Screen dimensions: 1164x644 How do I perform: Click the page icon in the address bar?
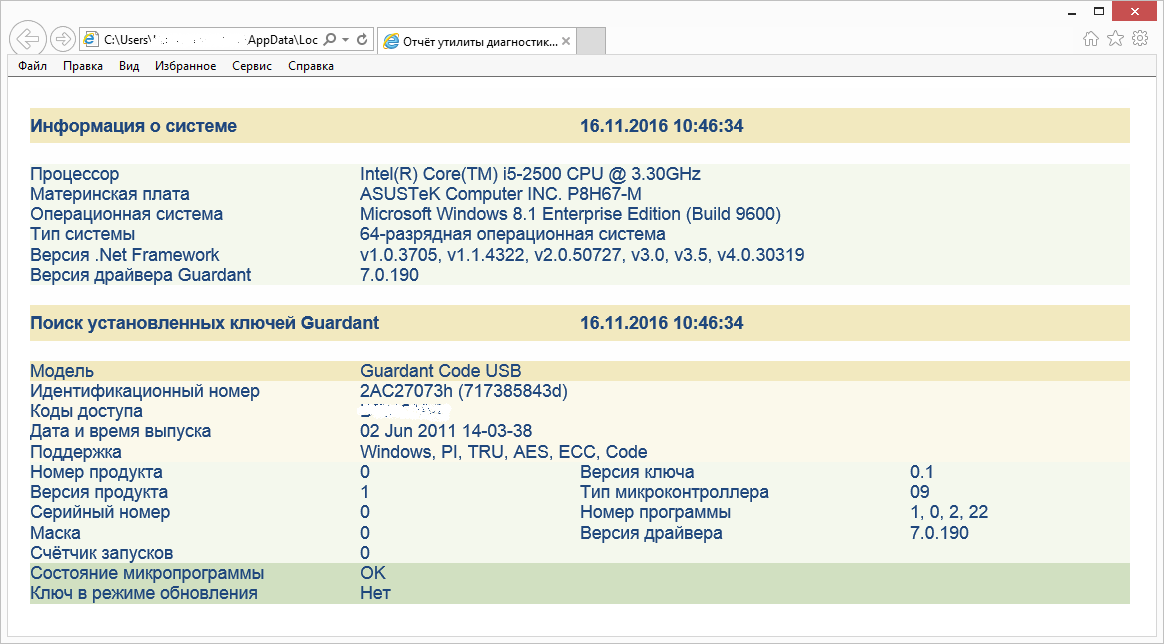click(92, 40)
